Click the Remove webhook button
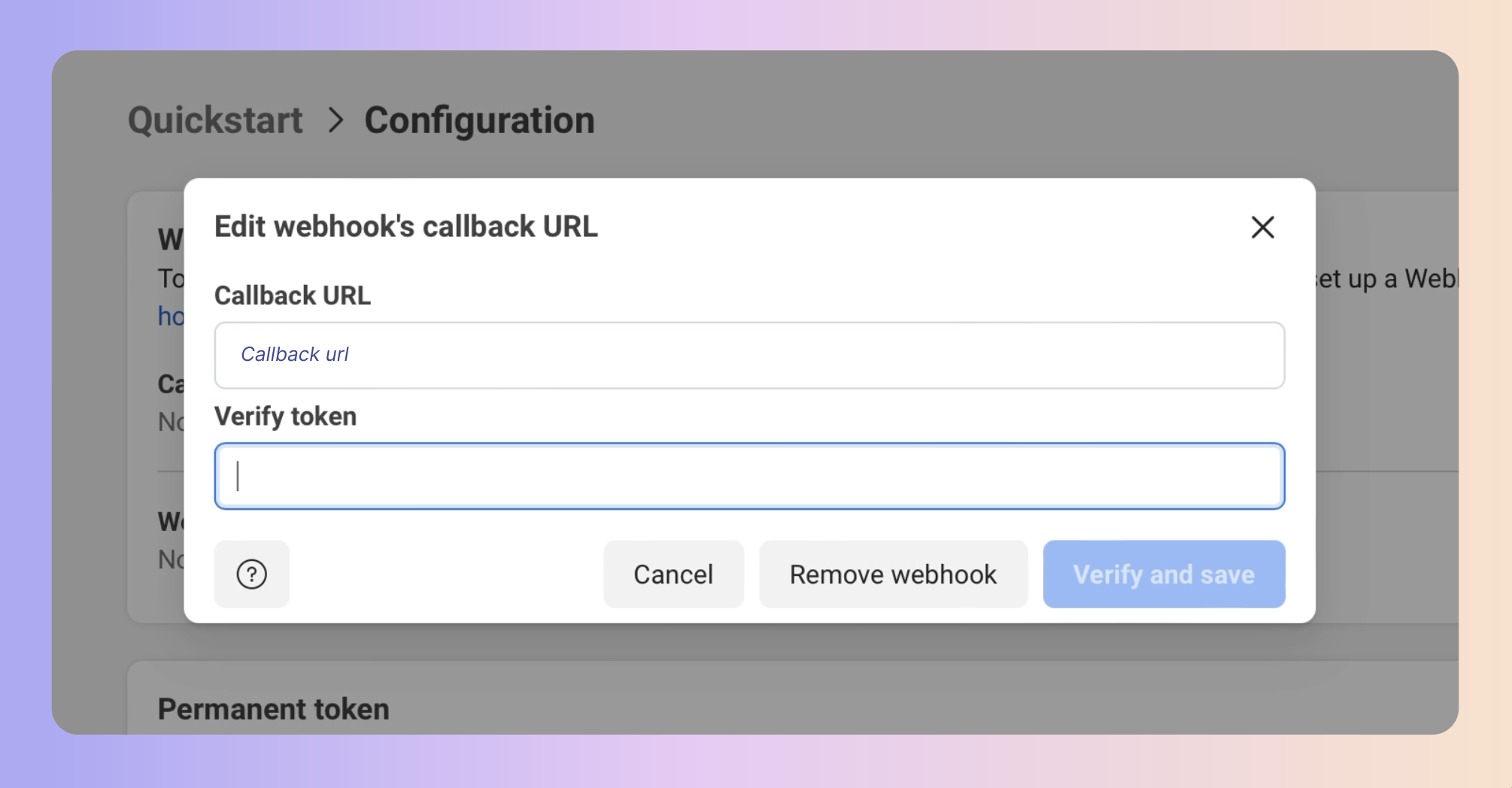 (x=893, y=574)
